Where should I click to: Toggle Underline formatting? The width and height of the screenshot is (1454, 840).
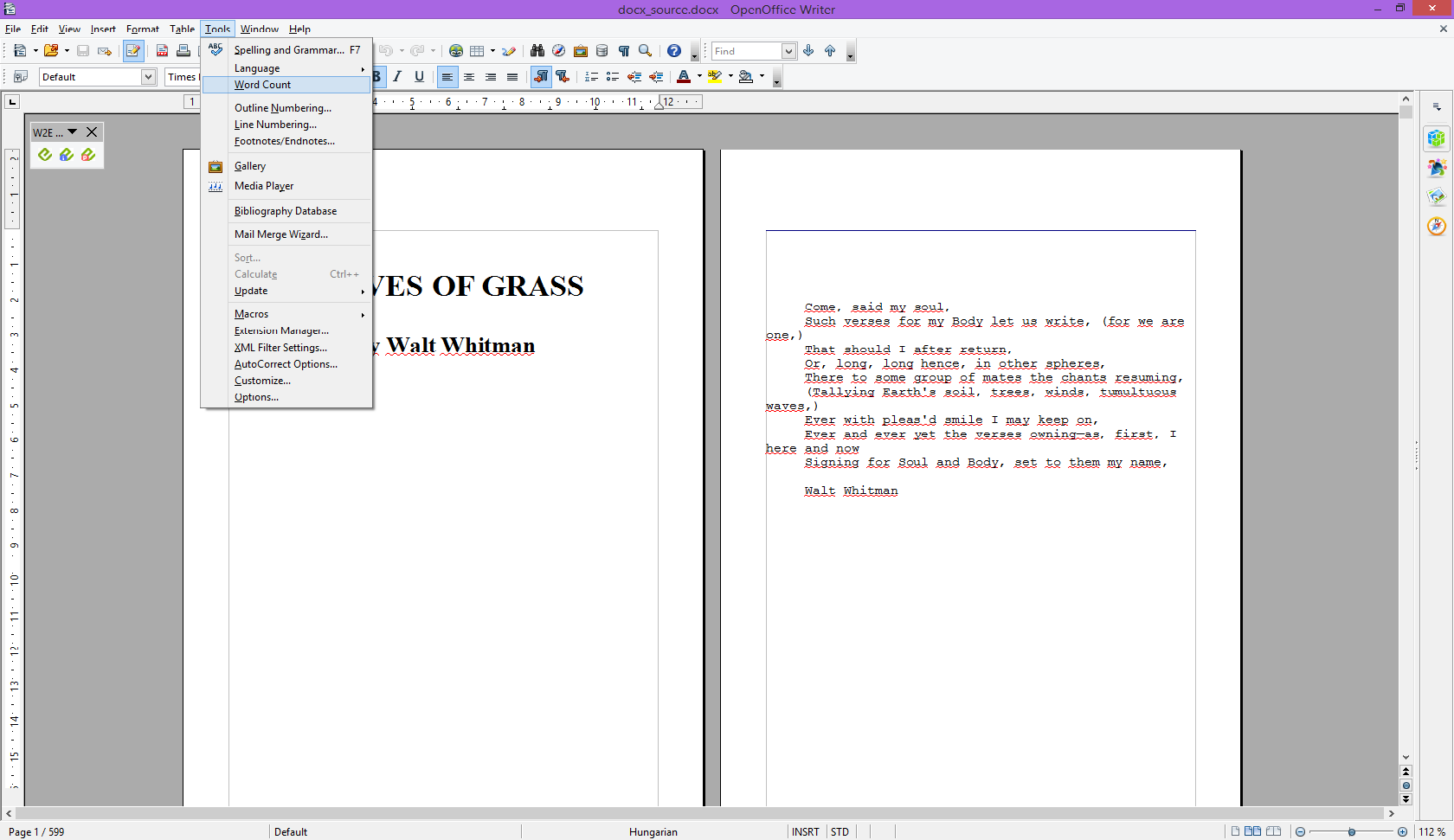[x=420, y=77]
